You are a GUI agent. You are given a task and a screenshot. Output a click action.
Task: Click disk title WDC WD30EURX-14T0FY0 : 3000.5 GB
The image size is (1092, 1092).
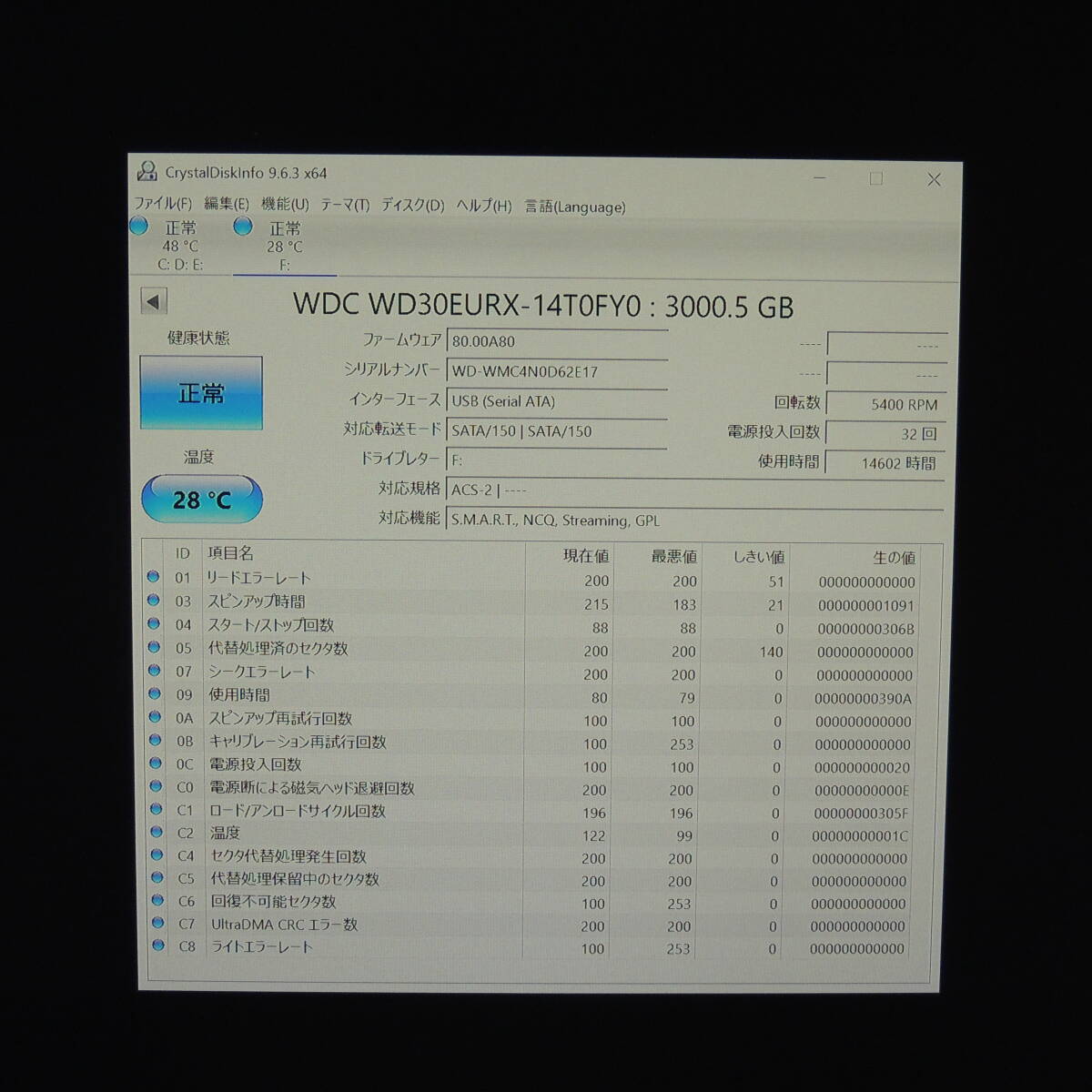coord(543,306)
